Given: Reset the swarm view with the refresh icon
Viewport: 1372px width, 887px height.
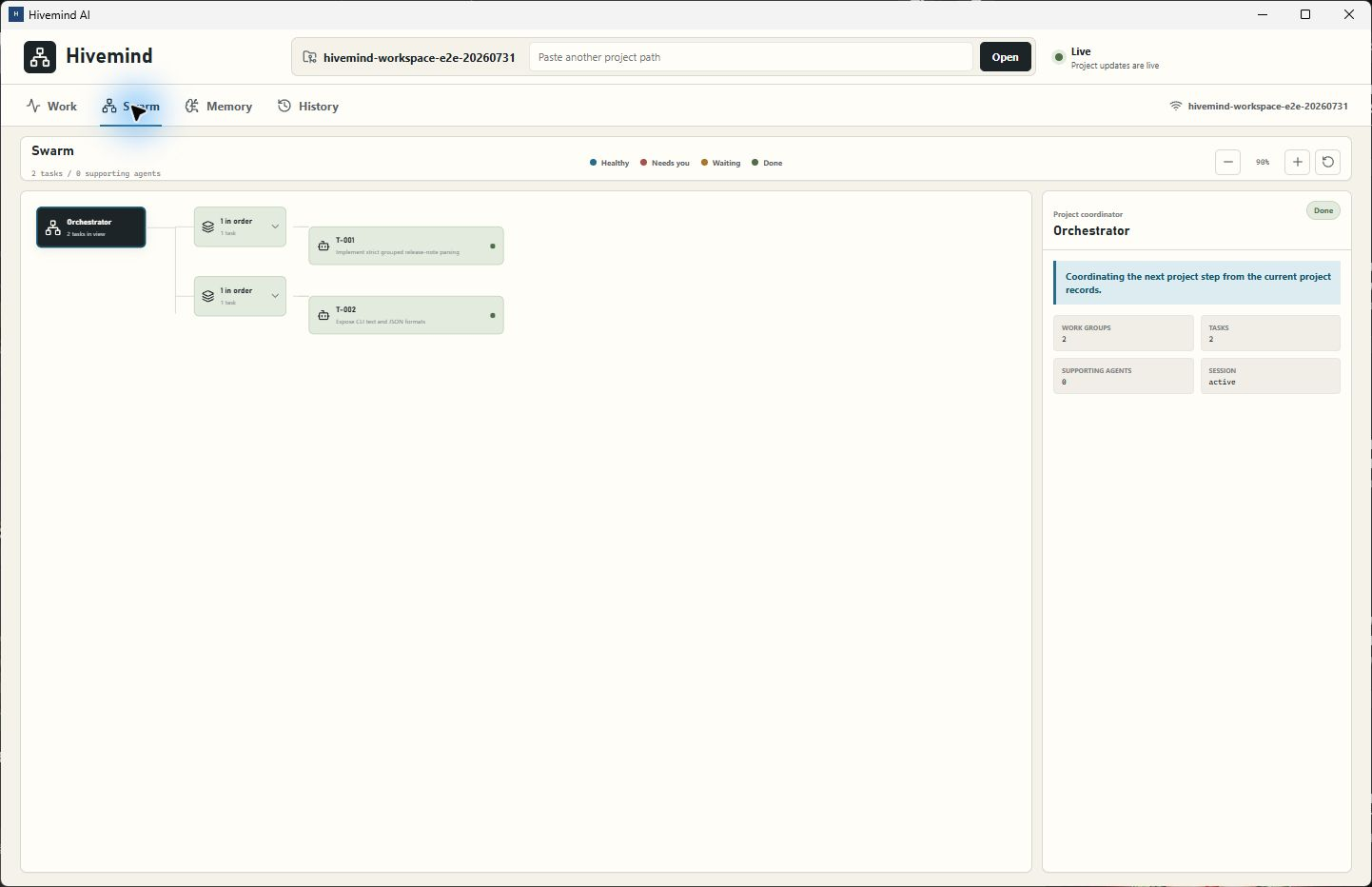Looking at the screenshot, I should click(x=1328, y=162).
